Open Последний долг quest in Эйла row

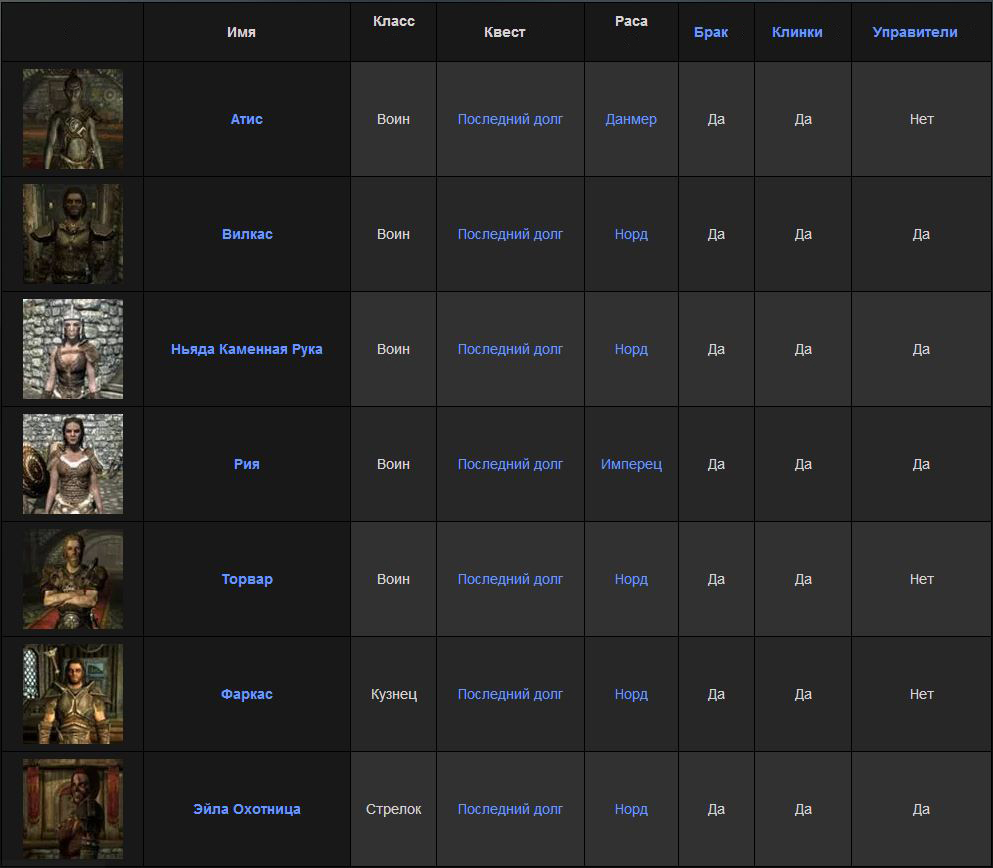click(x=510, y=809)
